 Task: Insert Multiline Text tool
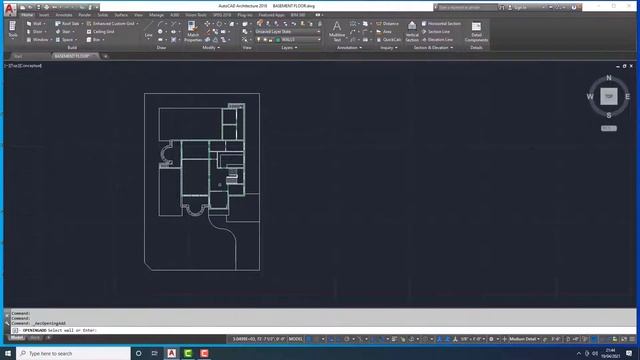(337, 32)
